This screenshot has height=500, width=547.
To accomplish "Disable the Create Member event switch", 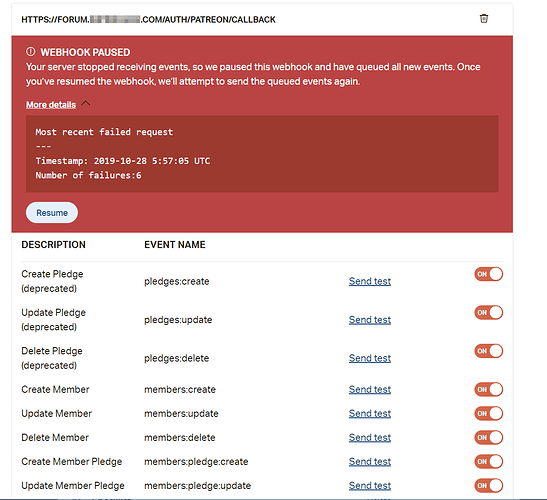I will (x=488, y=389).
